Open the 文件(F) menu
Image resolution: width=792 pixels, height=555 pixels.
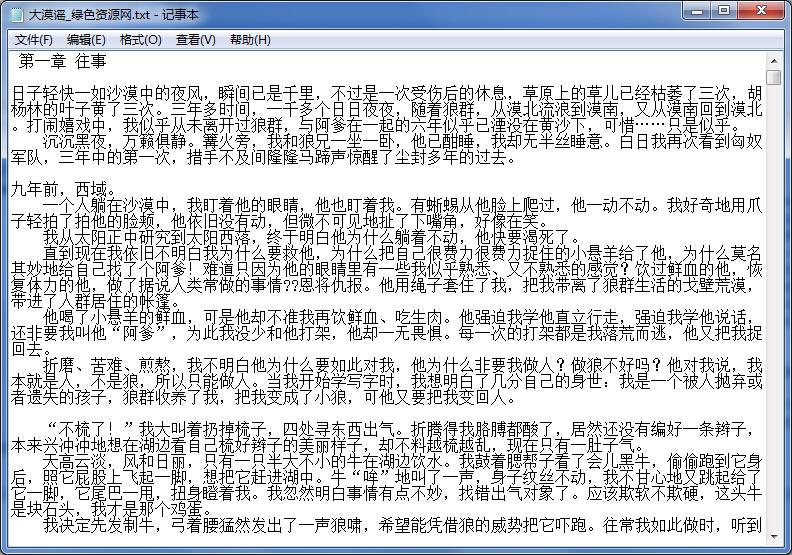pos(33,40)
